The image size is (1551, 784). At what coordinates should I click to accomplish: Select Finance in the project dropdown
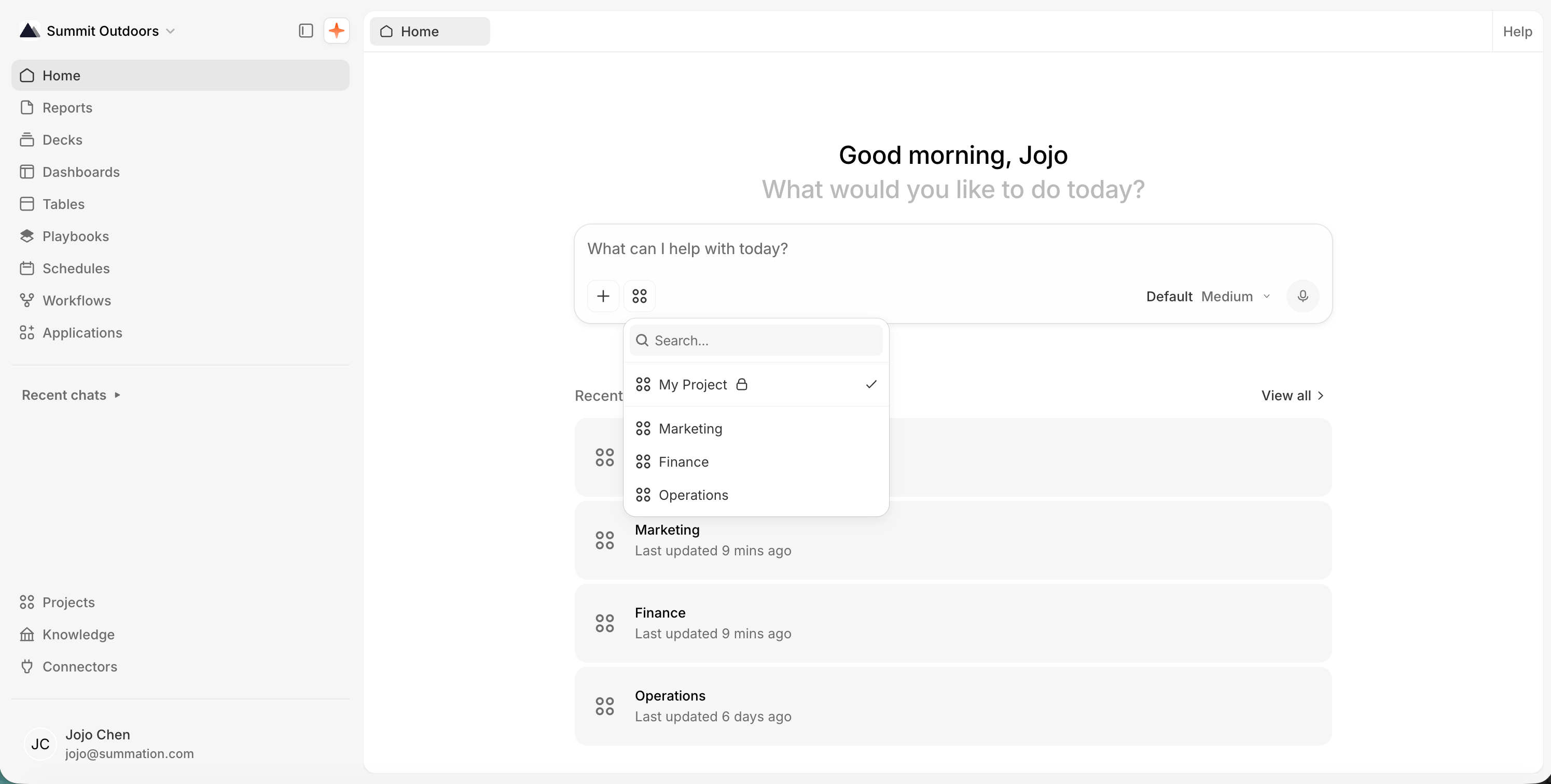click(756, 462)
